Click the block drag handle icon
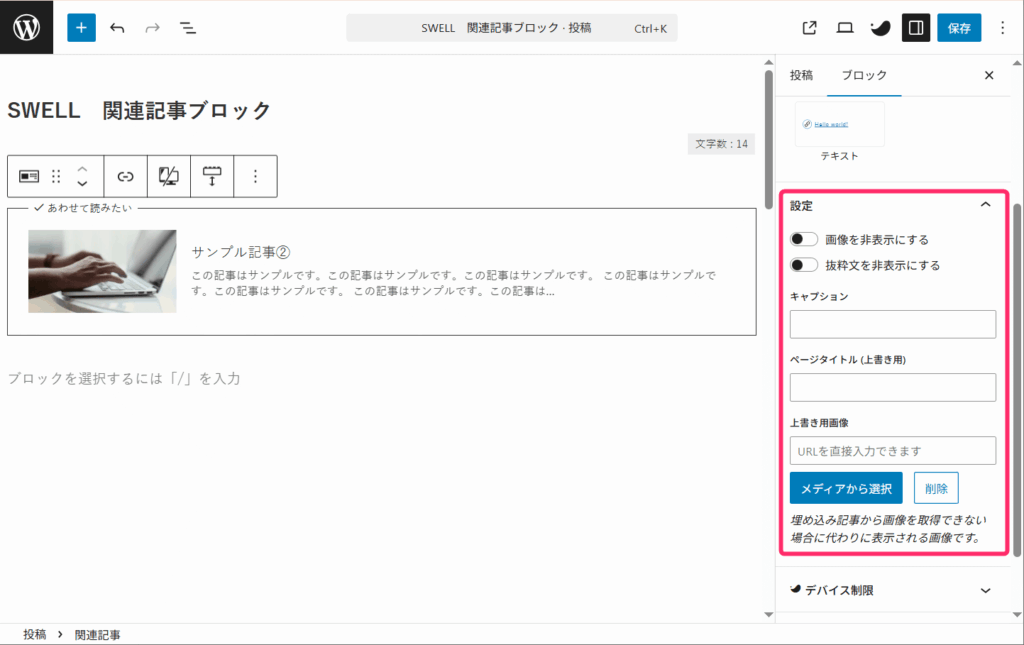 [x=56, y=176]
